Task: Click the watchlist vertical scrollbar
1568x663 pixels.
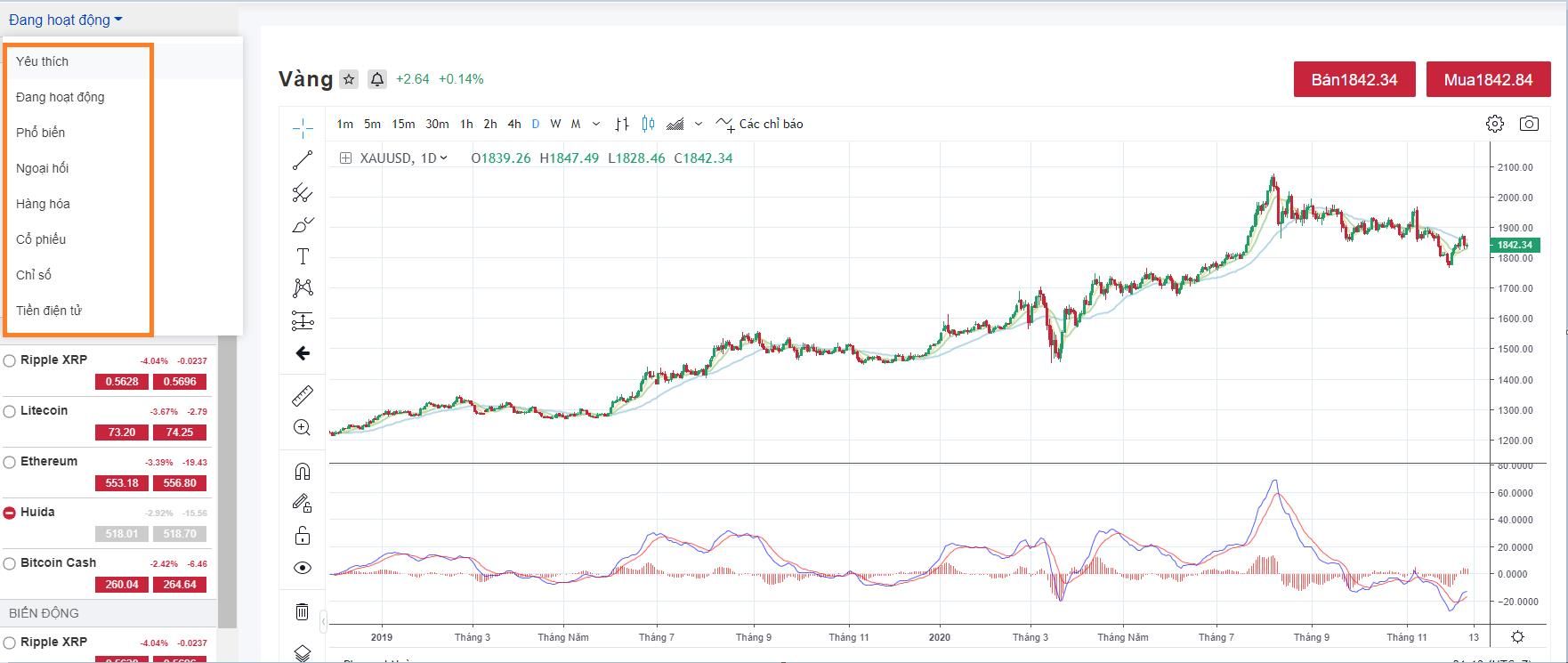Action: pos(227,481)
